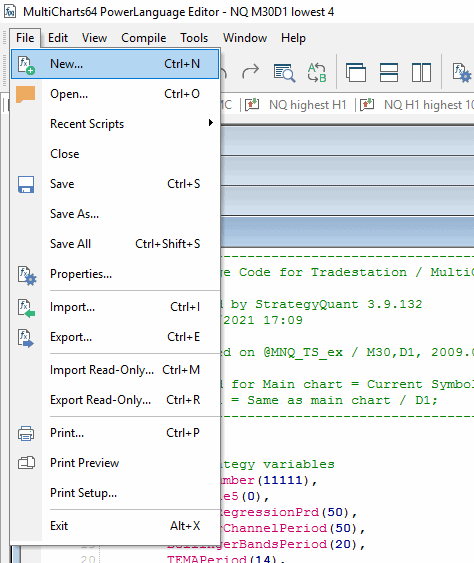Viewport: 474px width, 563px height.
Task: Open the Window menu
Action: click(x=245, y=38)
